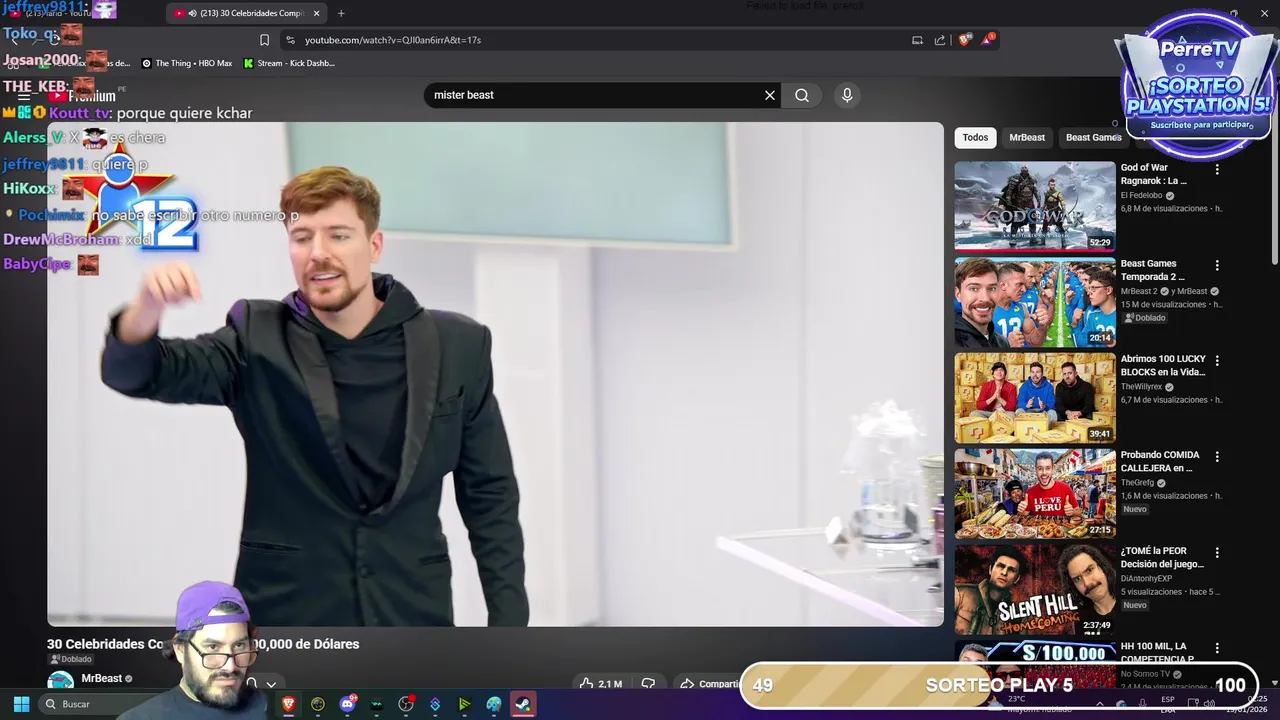This screenshot has width=1280, height=720.
Task: Select the Beast Games filter chip
Action: [1093, 138]
